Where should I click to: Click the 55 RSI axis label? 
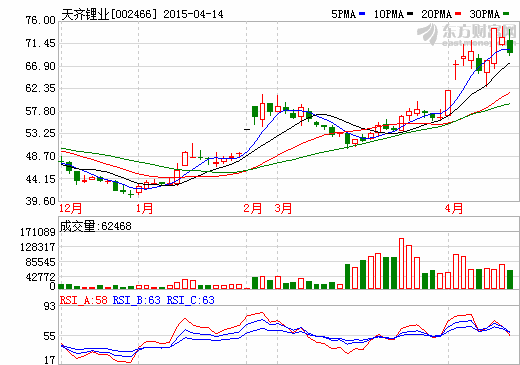(x=50, y=336)
